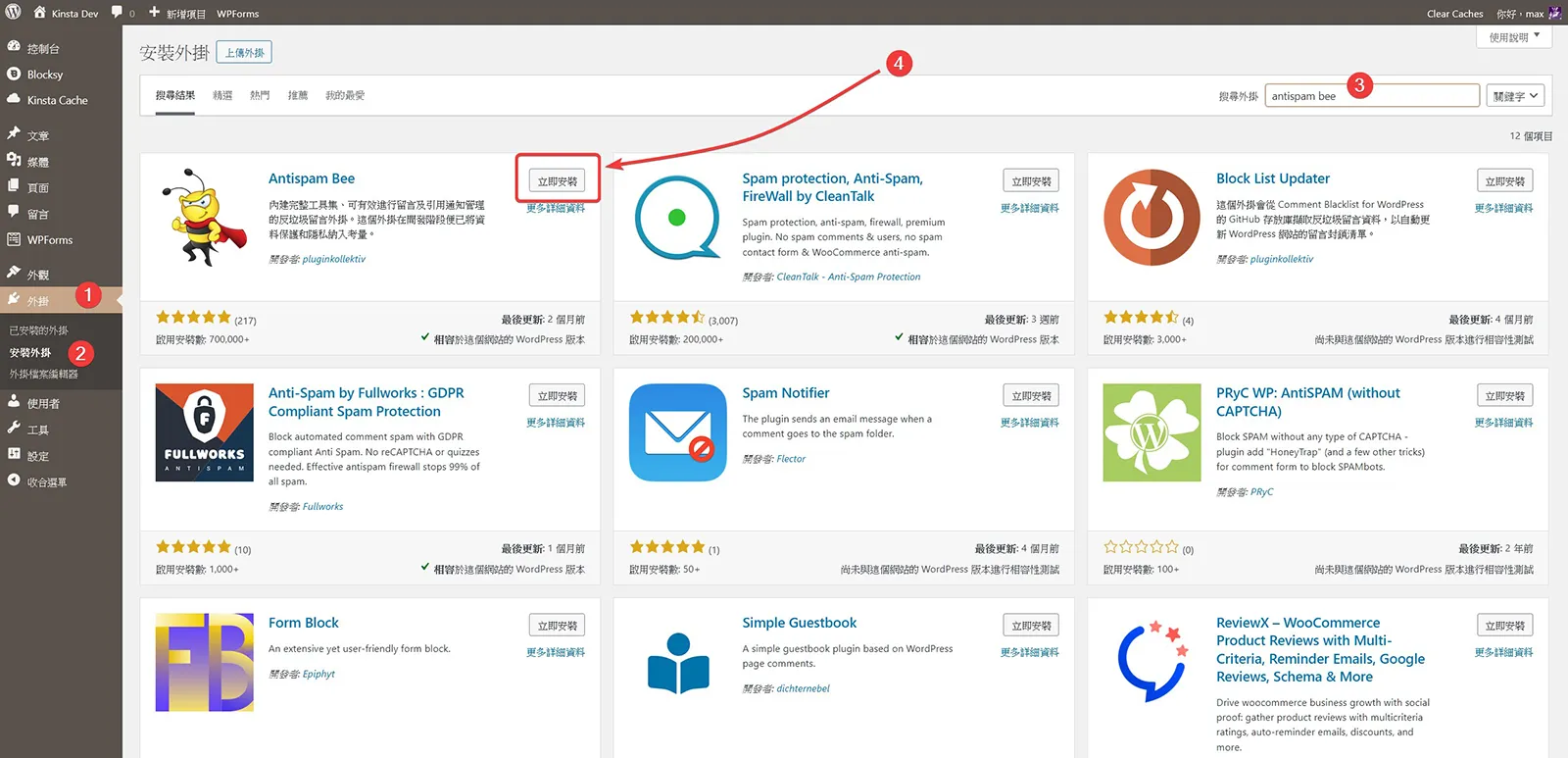Click ReviewX plugin icon
Viewport: 1568px width, 758px height.
(x=1151, y=662)
